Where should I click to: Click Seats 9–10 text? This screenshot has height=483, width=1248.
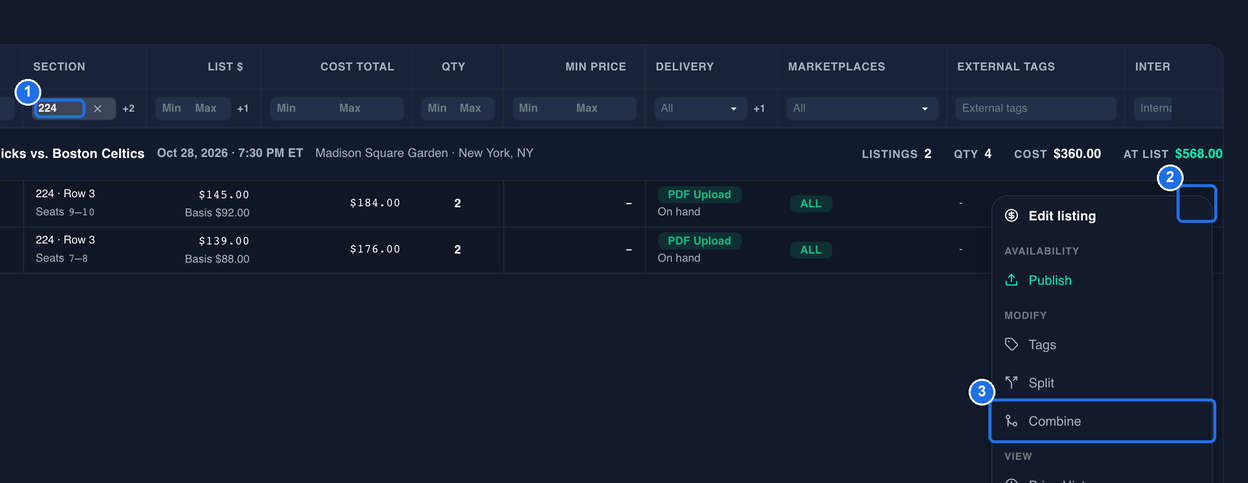[x=65, y=212]
